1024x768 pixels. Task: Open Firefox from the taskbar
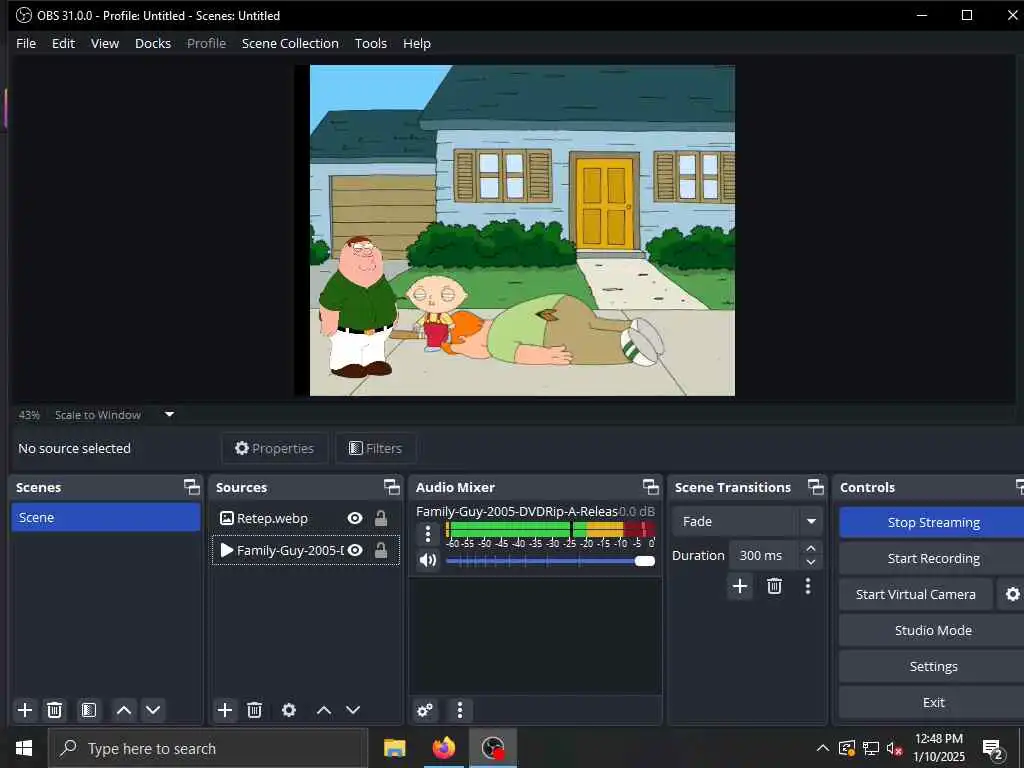point(444,748)
